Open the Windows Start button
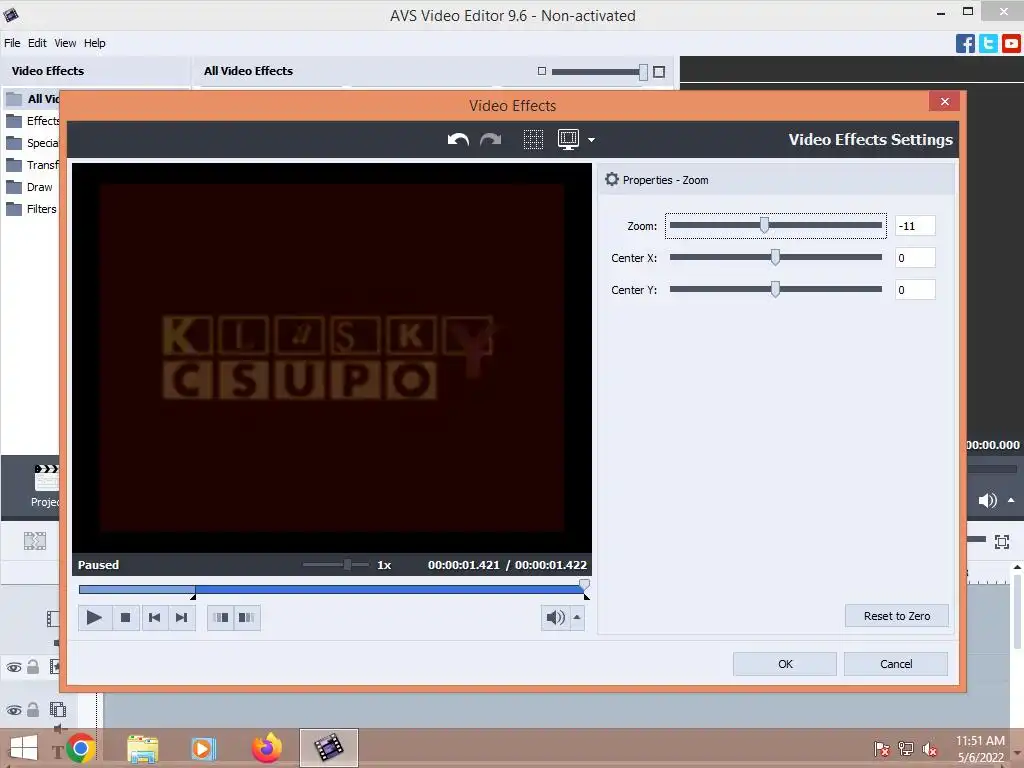Viewport: 1024px width, 768px height. click(x=24, y=748)
